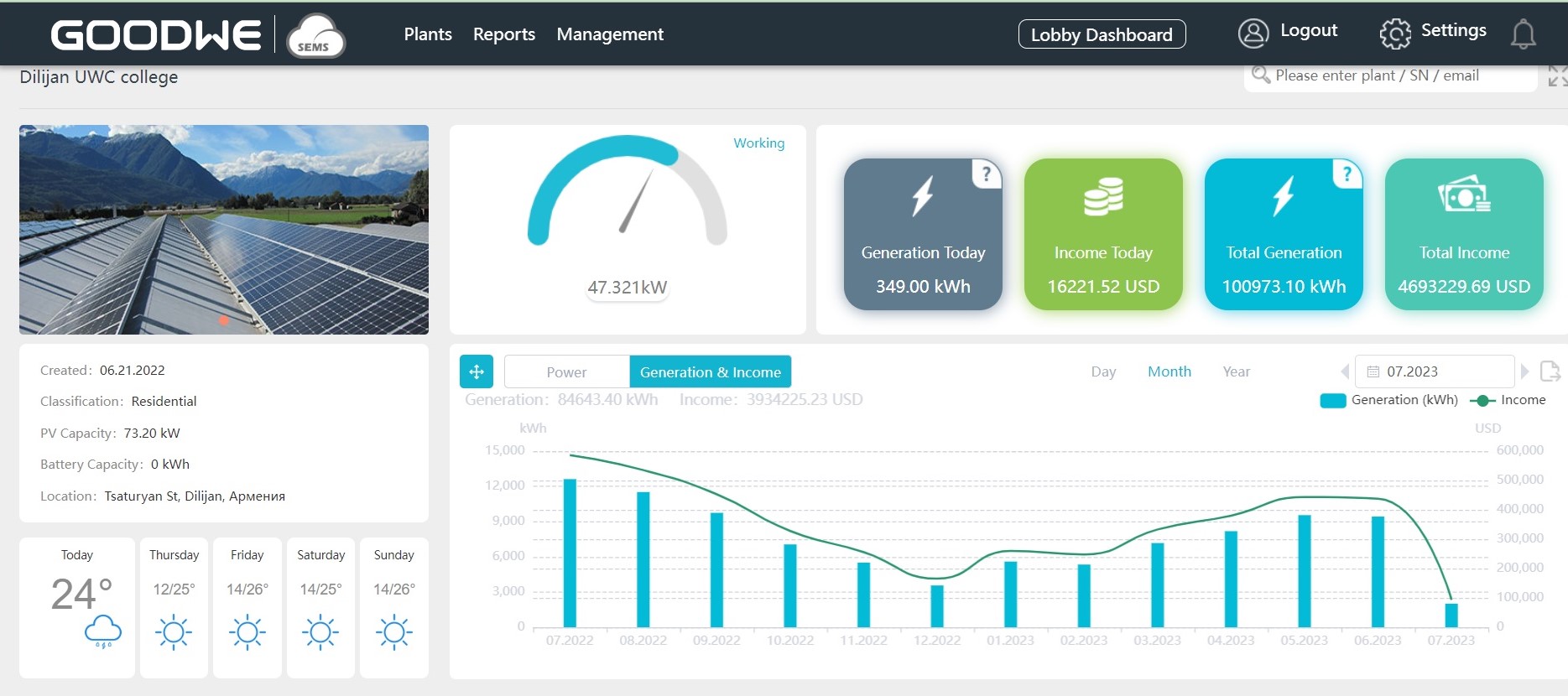Open help tooltip on Generation Today card
Image resolution: width=1568 pixels, height=696 pixels.
tap(987, 174)
